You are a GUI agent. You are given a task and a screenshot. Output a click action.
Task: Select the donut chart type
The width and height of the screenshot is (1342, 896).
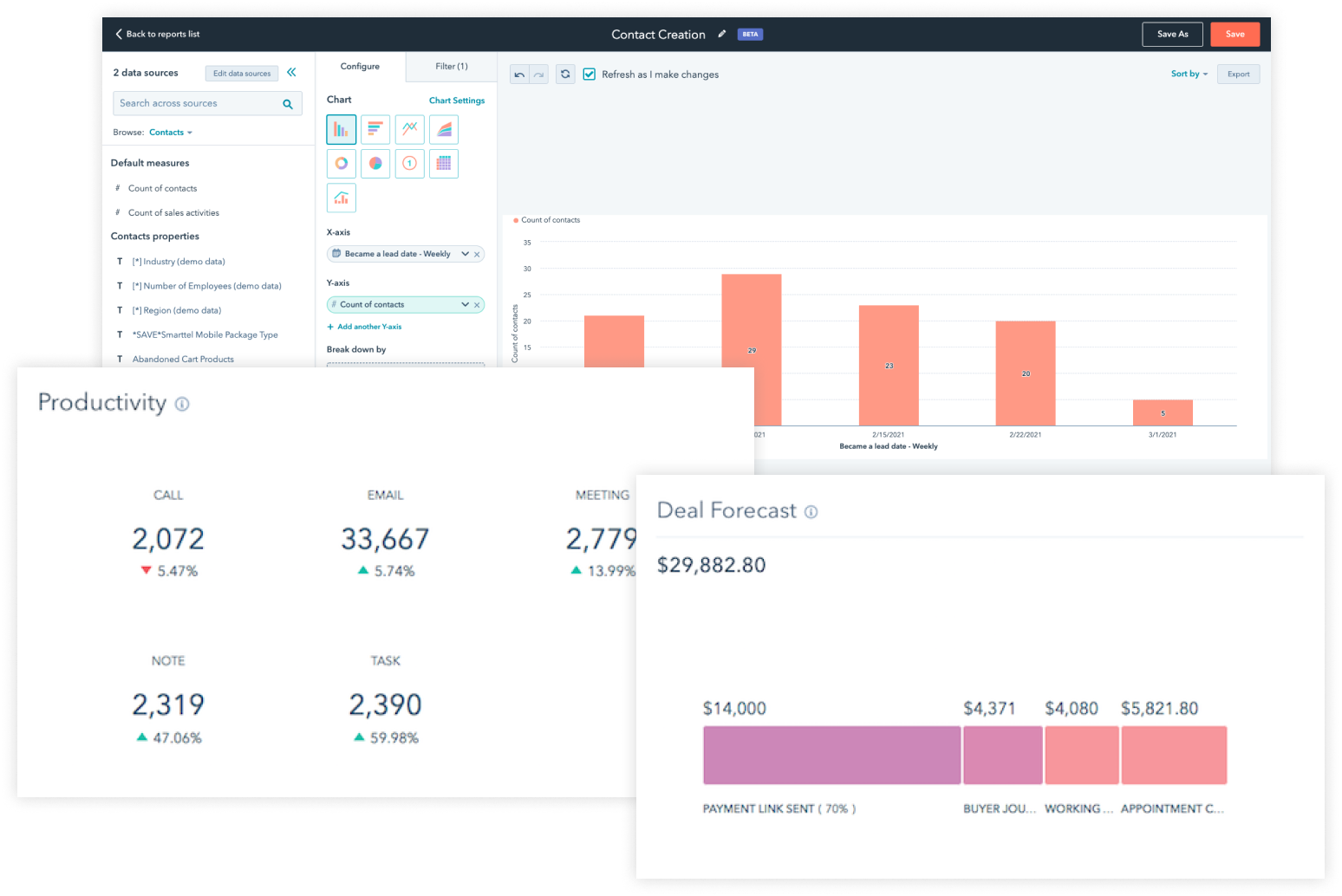point(341,163)
